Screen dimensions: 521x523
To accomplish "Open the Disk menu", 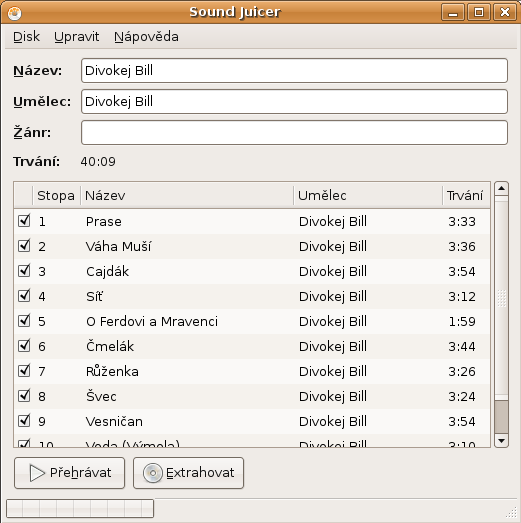I will tap(26, 37).
